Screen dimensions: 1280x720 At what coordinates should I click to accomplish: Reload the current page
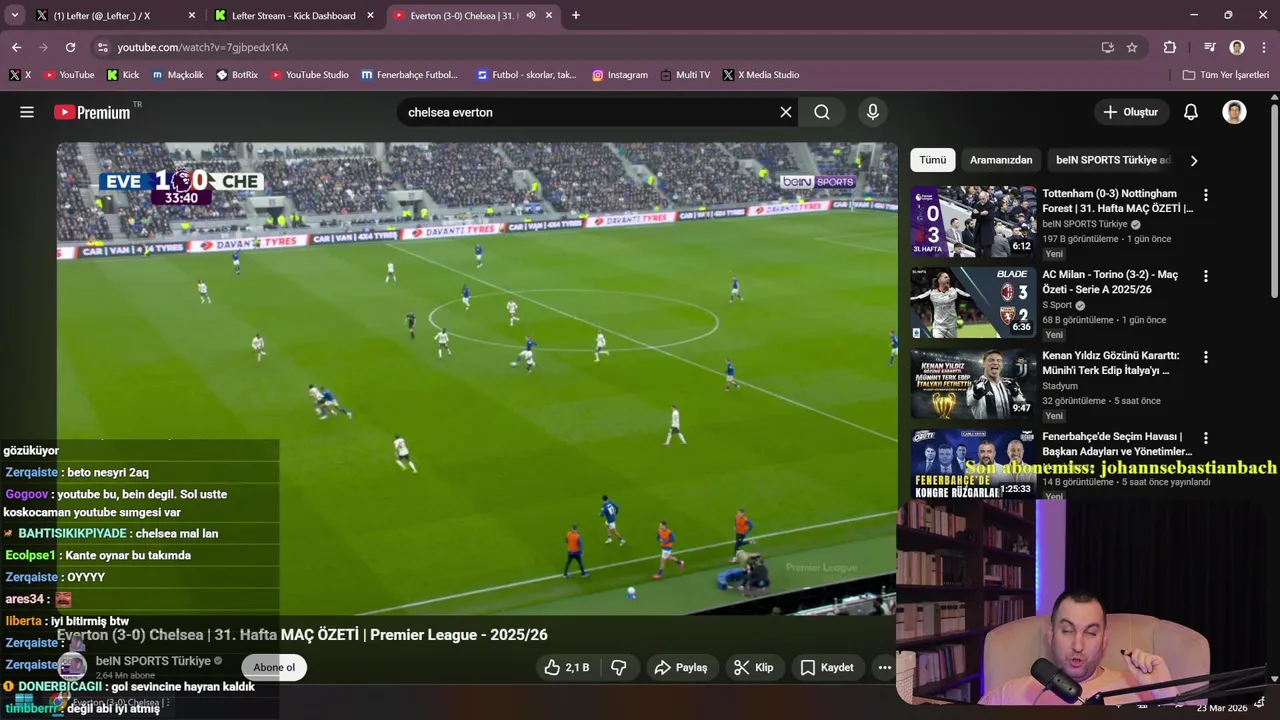pos(70,47)
